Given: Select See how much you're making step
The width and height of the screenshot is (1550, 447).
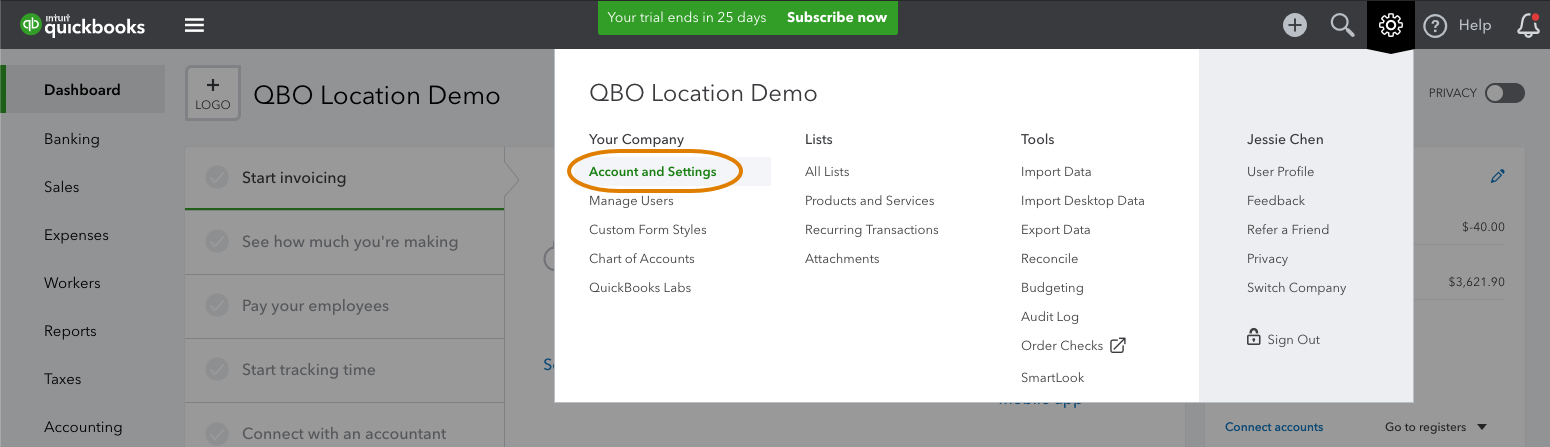Looking at the screenshot, I should coord(344,242).
